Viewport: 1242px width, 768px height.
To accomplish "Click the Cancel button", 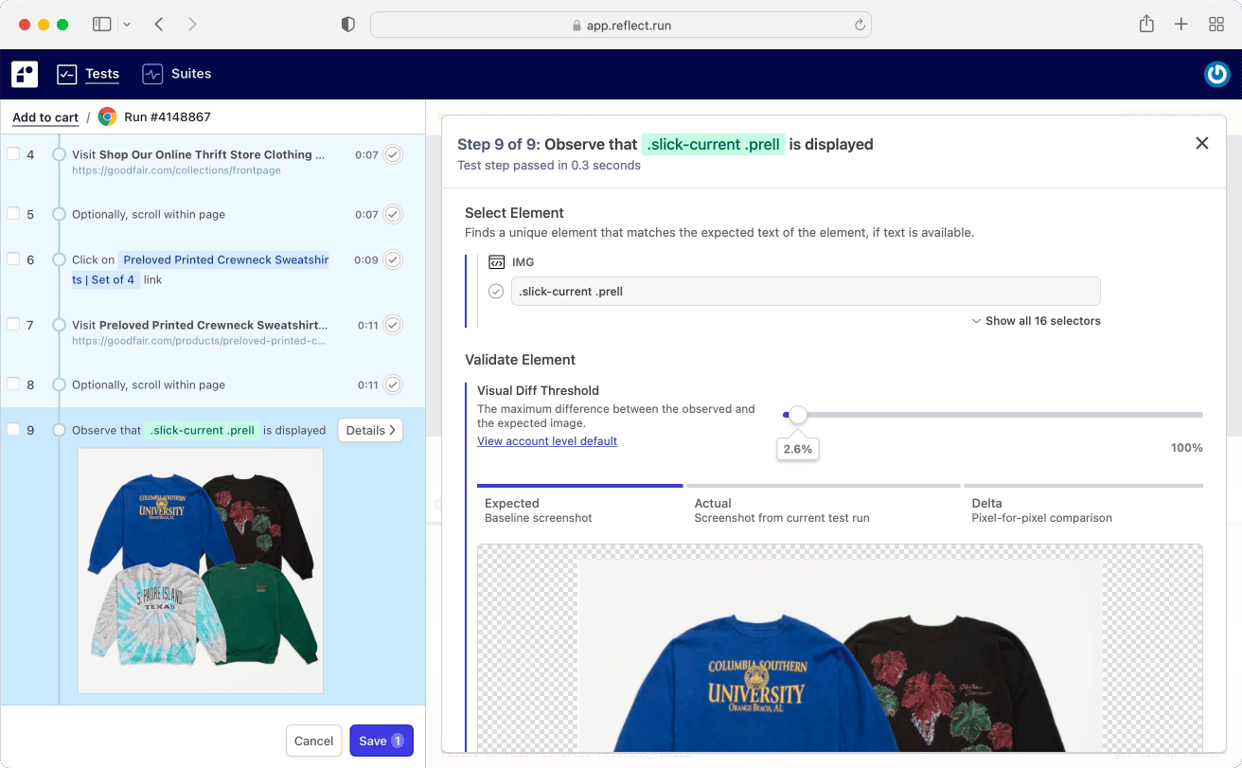I will point(314,741).
